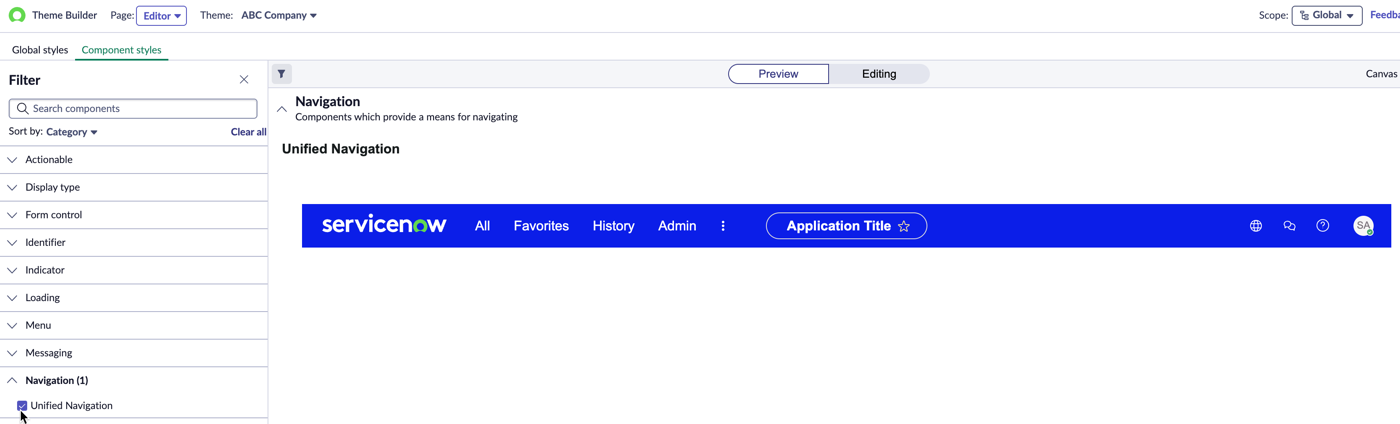The width and height of the screenshot is (1400, 424).
Task: Open Favorites in the nav bar
Action: 541,226
